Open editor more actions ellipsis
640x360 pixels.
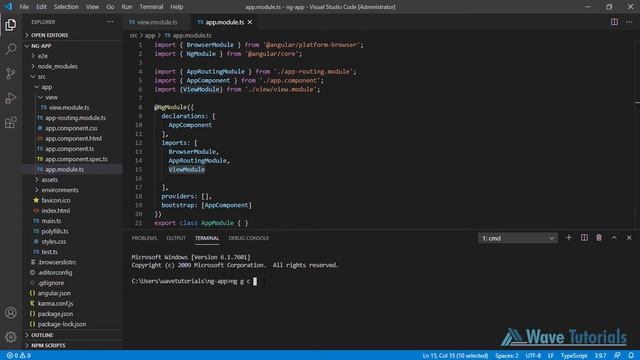[629, 22]
